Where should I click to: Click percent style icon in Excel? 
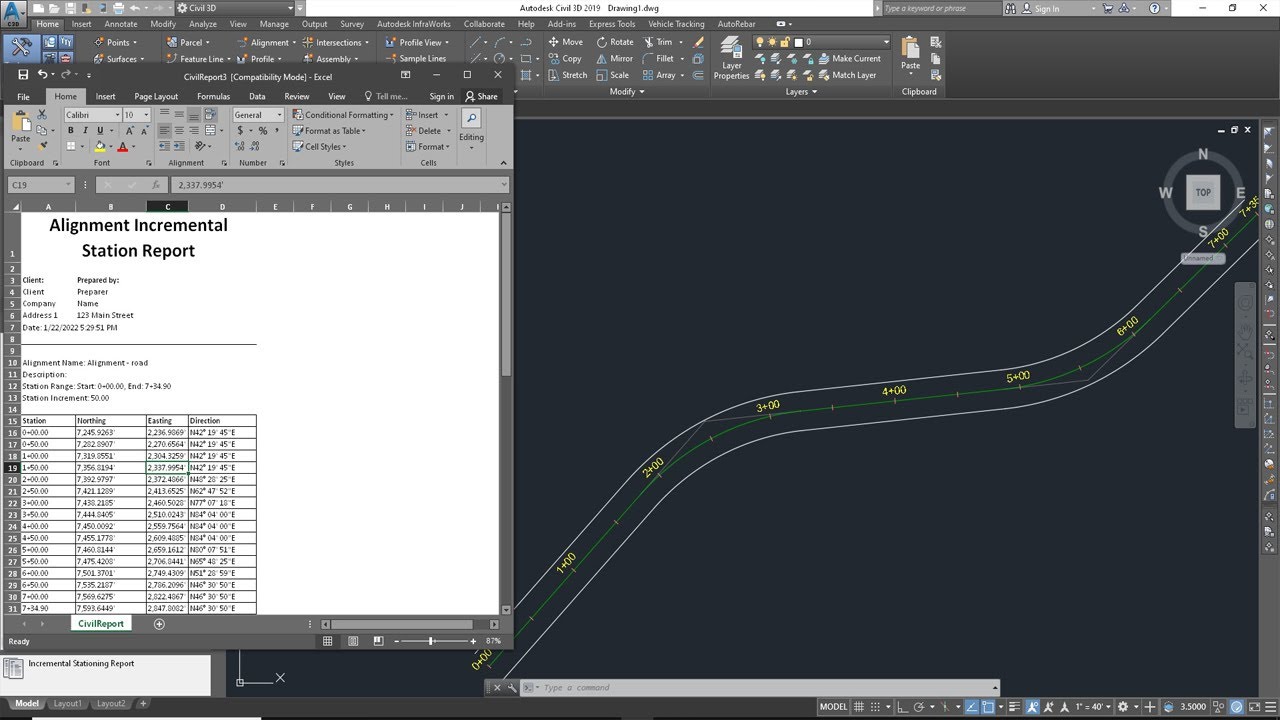pyautogui.click(x=262, y=131)
